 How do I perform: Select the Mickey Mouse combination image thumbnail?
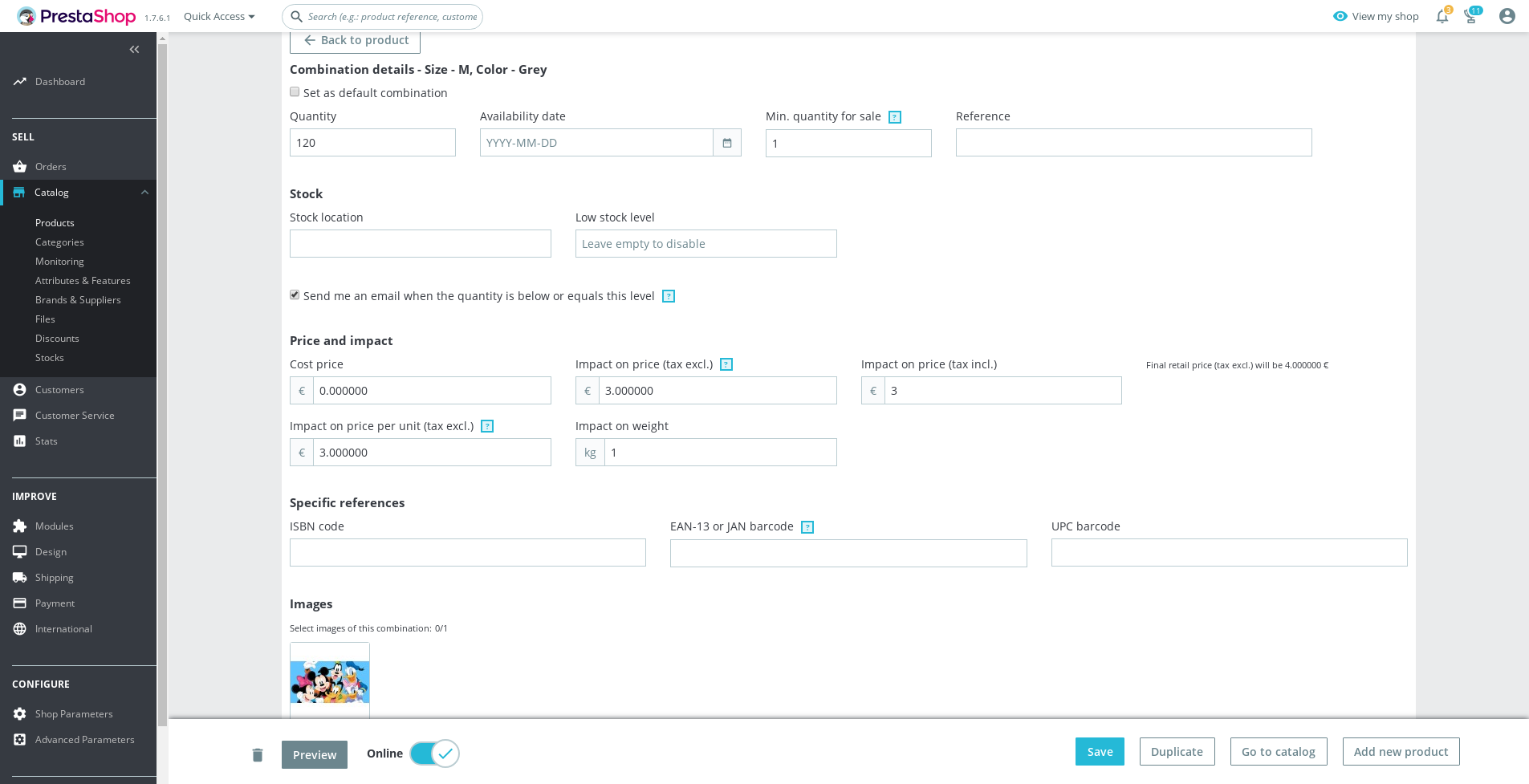point(329,681)
